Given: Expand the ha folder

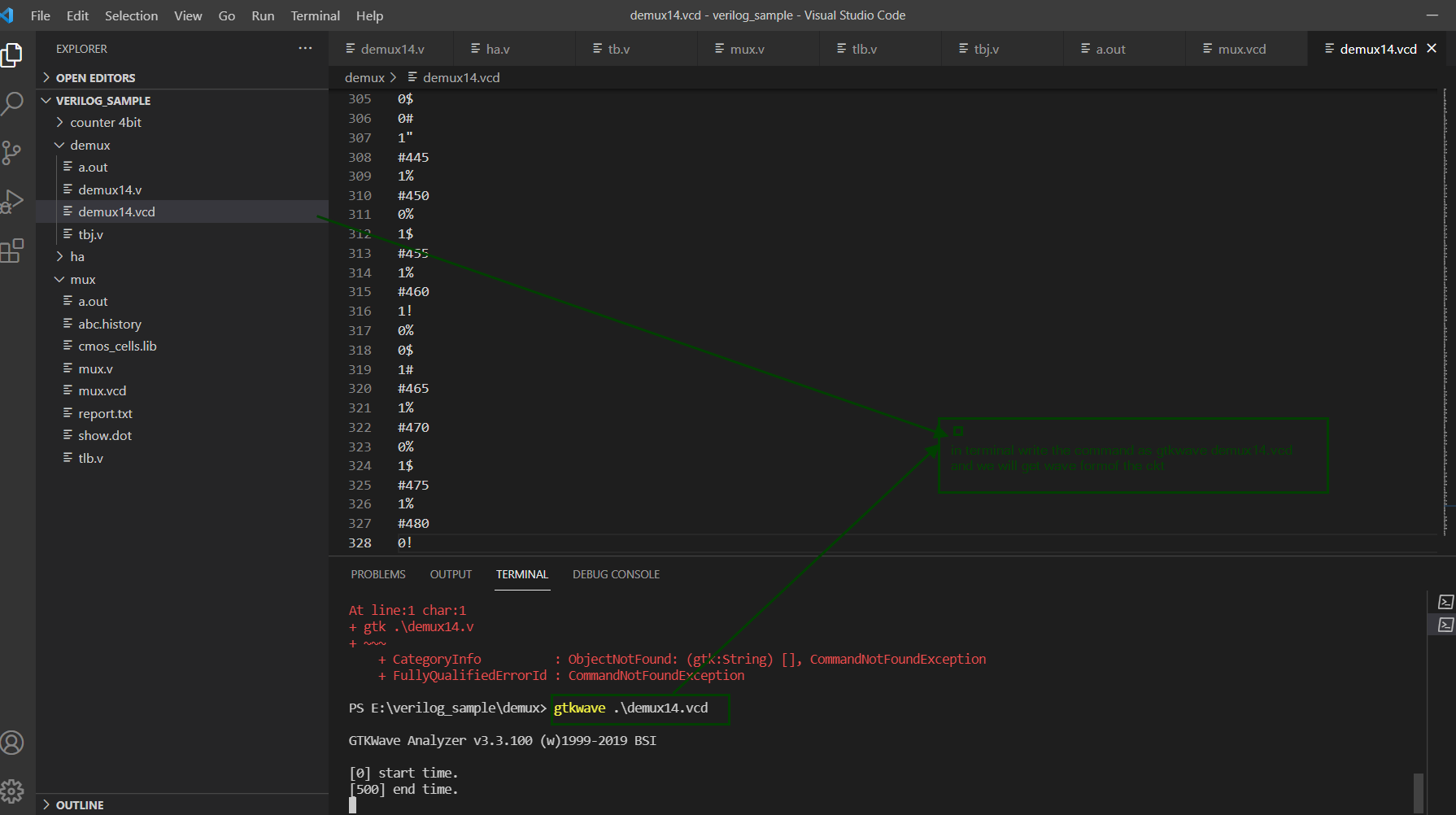Looking at the screenshot, I should (x=182, y=257).
